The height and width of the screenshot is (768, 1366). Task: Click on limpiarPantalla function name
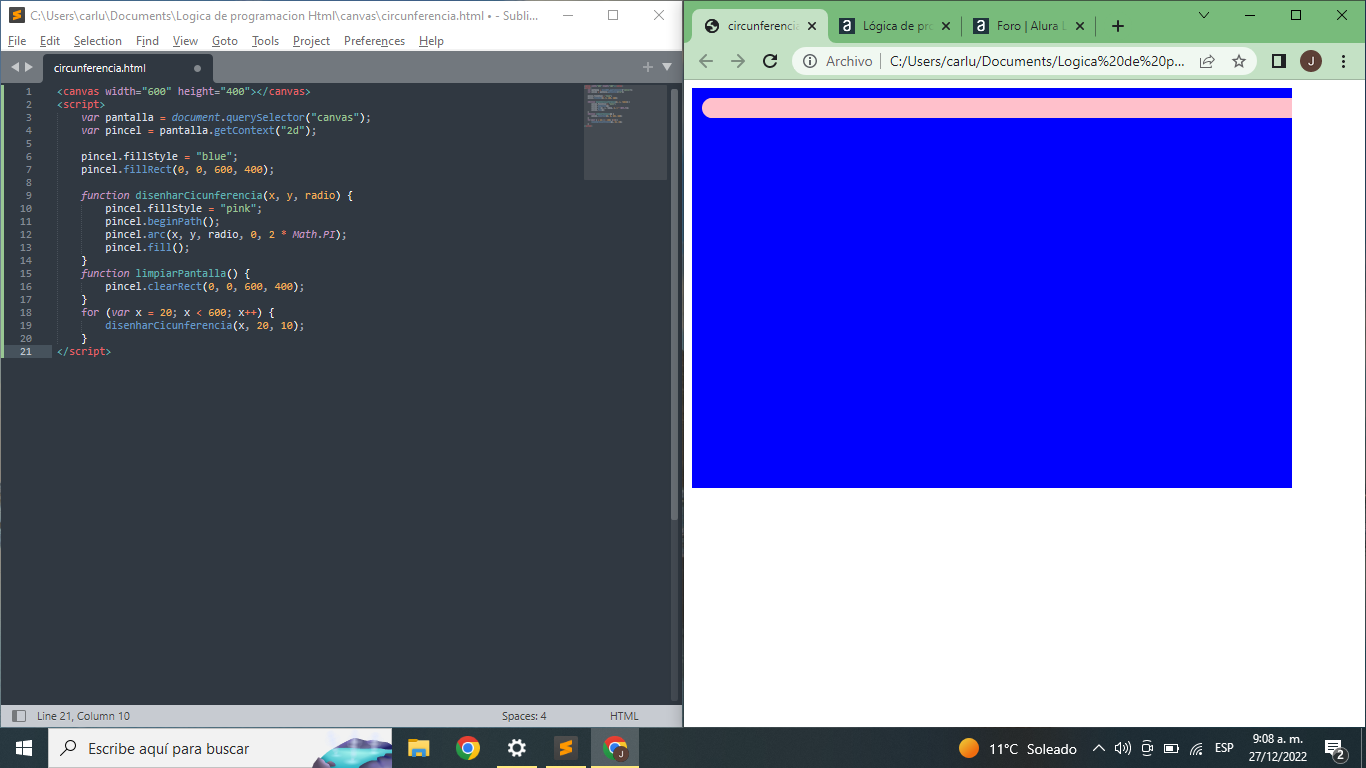pyautogui.click(x=180, y=273)
